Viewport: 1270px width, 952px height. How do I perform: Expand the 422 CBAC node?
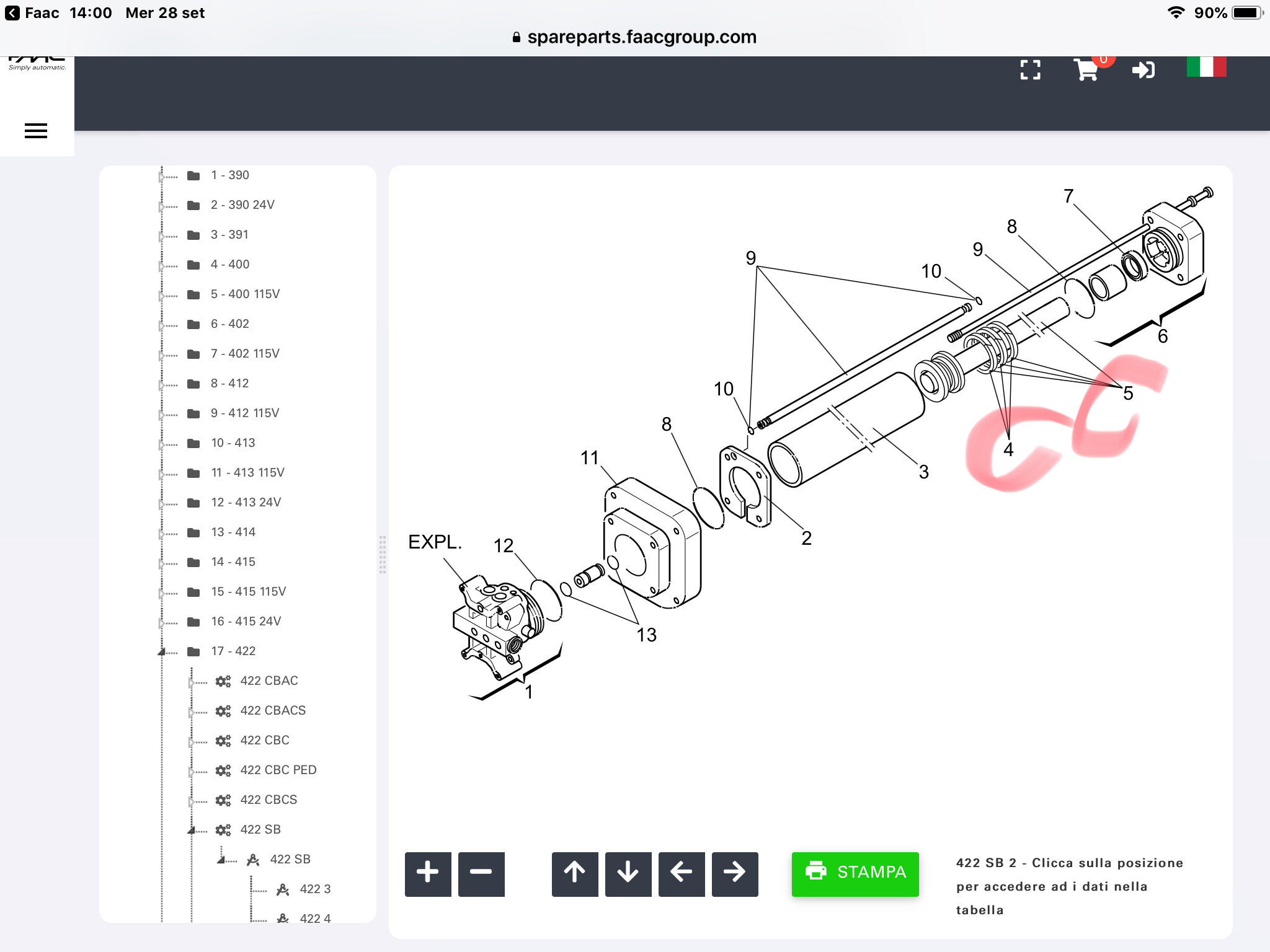tap(191, 682)
